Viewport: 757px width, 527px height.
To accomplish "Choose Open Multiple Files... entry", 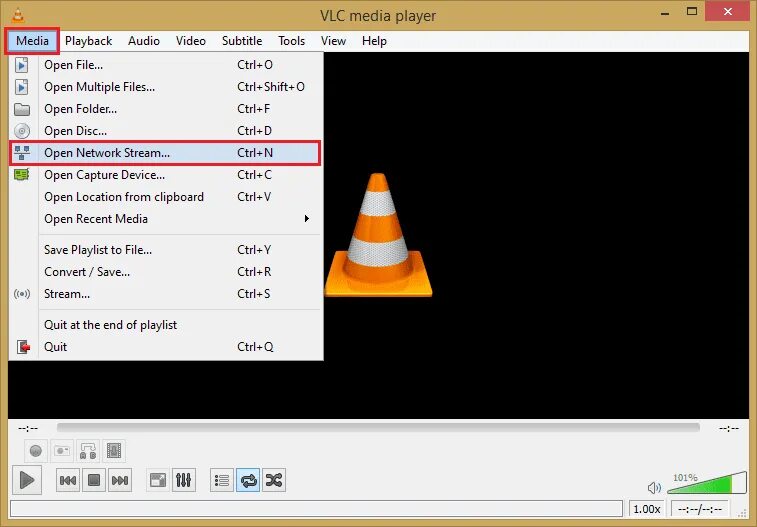I will pos(166,87).
